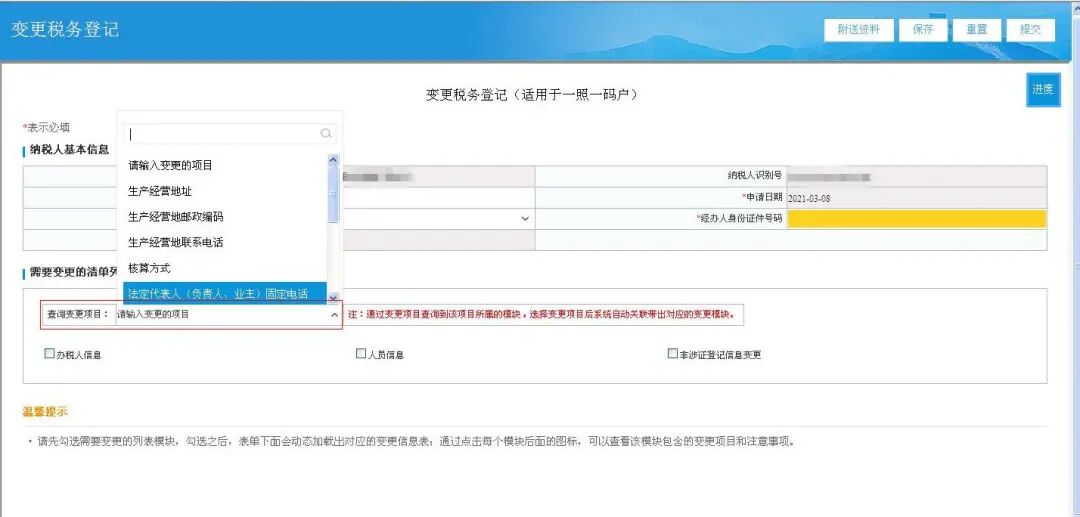Click the 纳税人识别号 label
The image size is (1080, 517).
click(x=755, y=176)
